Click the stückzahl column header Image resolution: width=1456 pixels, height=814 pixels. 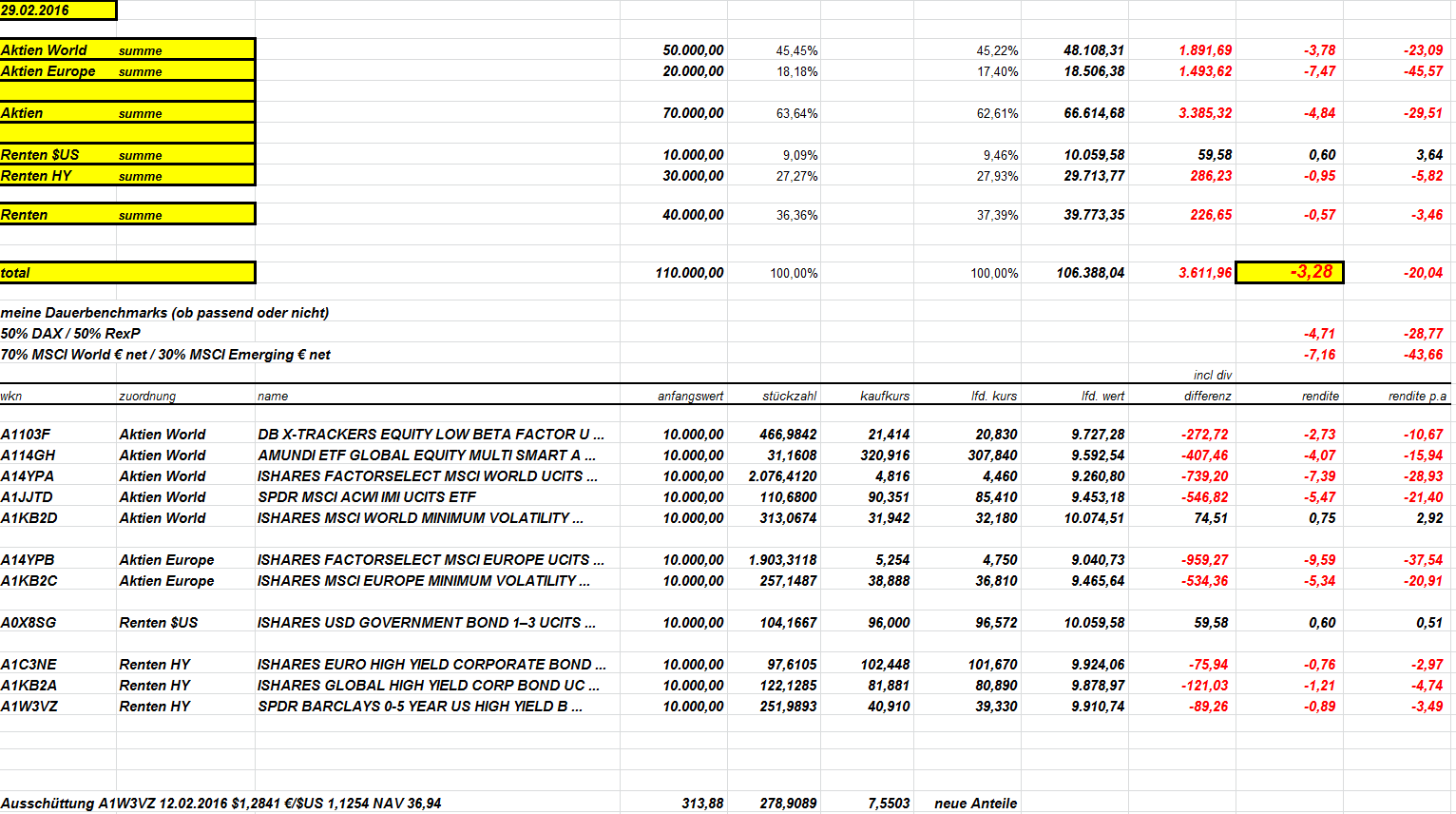pyautogui.click(x=789, y=396)
